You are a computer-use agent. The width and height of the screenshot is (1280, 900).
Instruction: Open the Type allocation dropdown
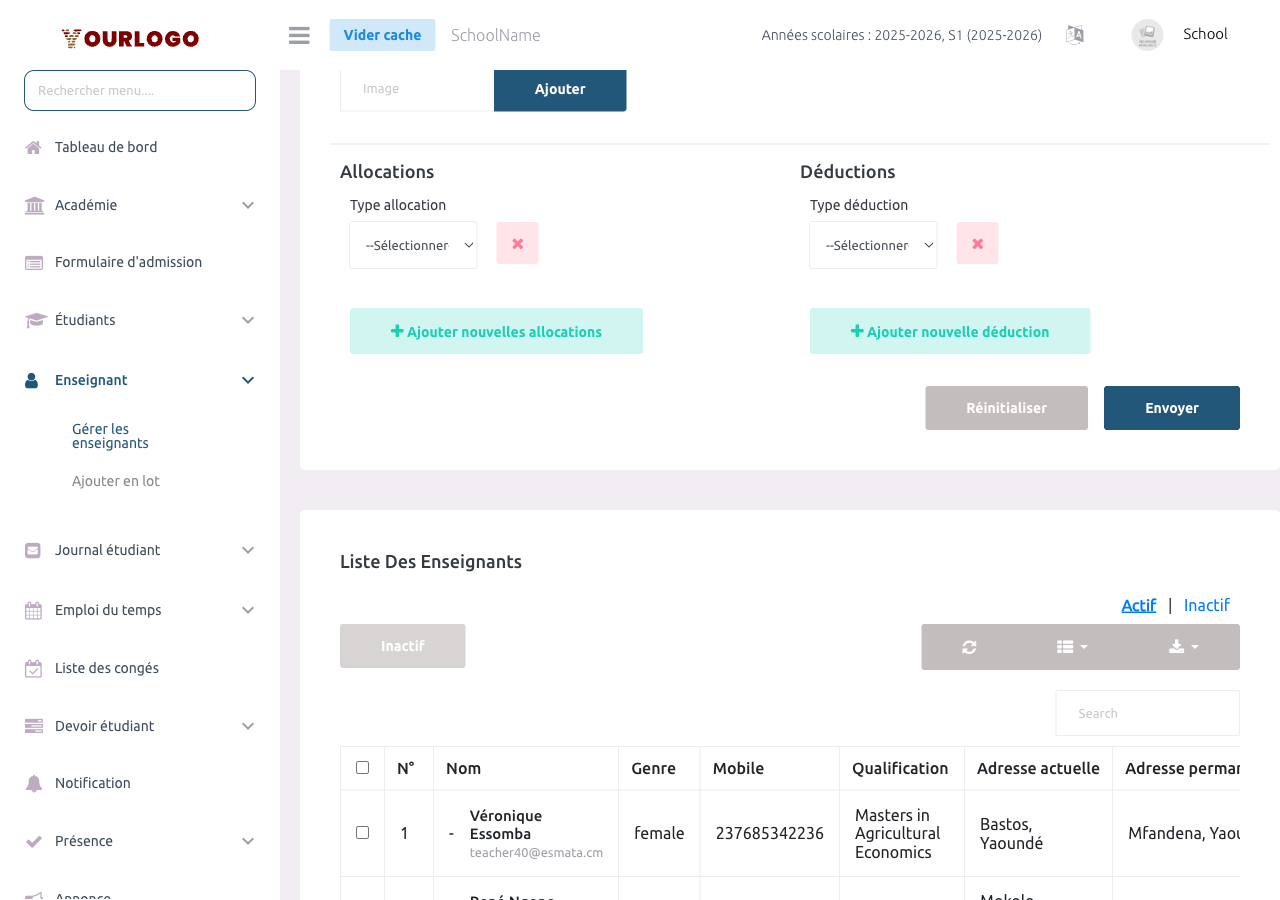(x=413, y=245)
